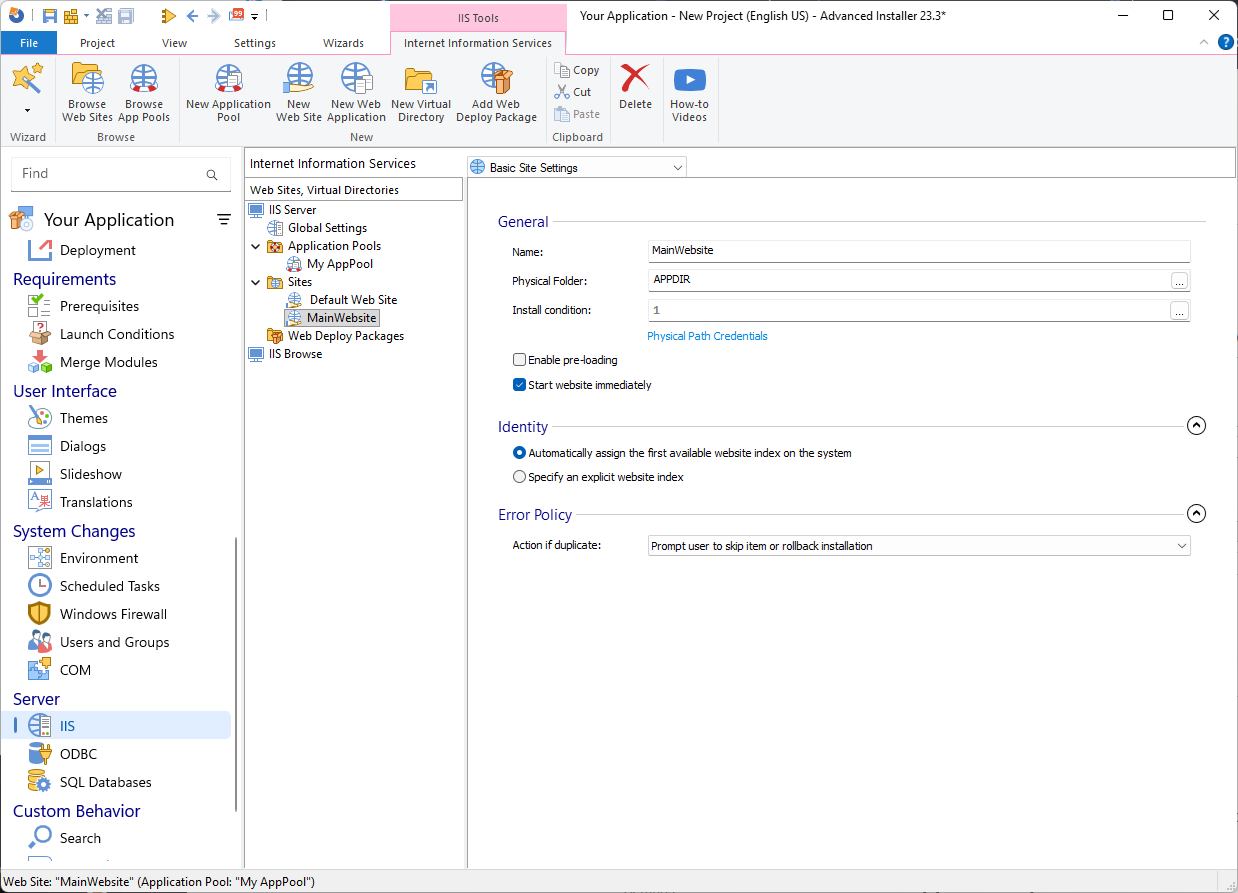1238x893 pixels.
Task: Open Help via the question mark icon
Action: [x=1226, y=42]
